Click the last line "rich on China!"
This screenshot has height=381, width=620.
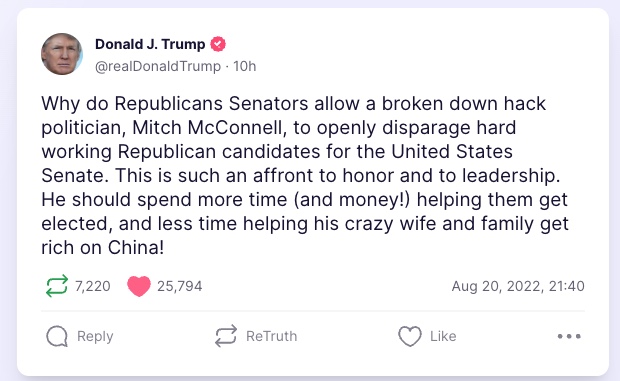point(102,248)
